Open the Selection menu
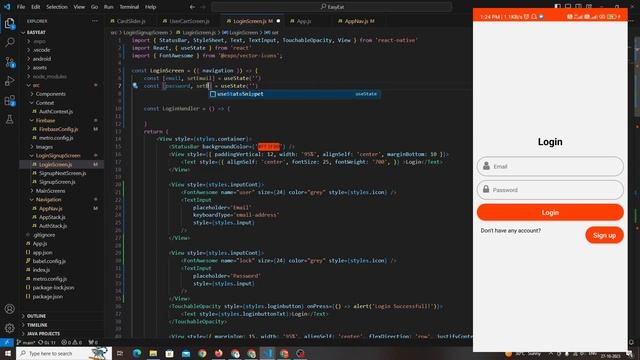Screen dimensions: 640x360 pyautogui.click(x=57, y=7)
